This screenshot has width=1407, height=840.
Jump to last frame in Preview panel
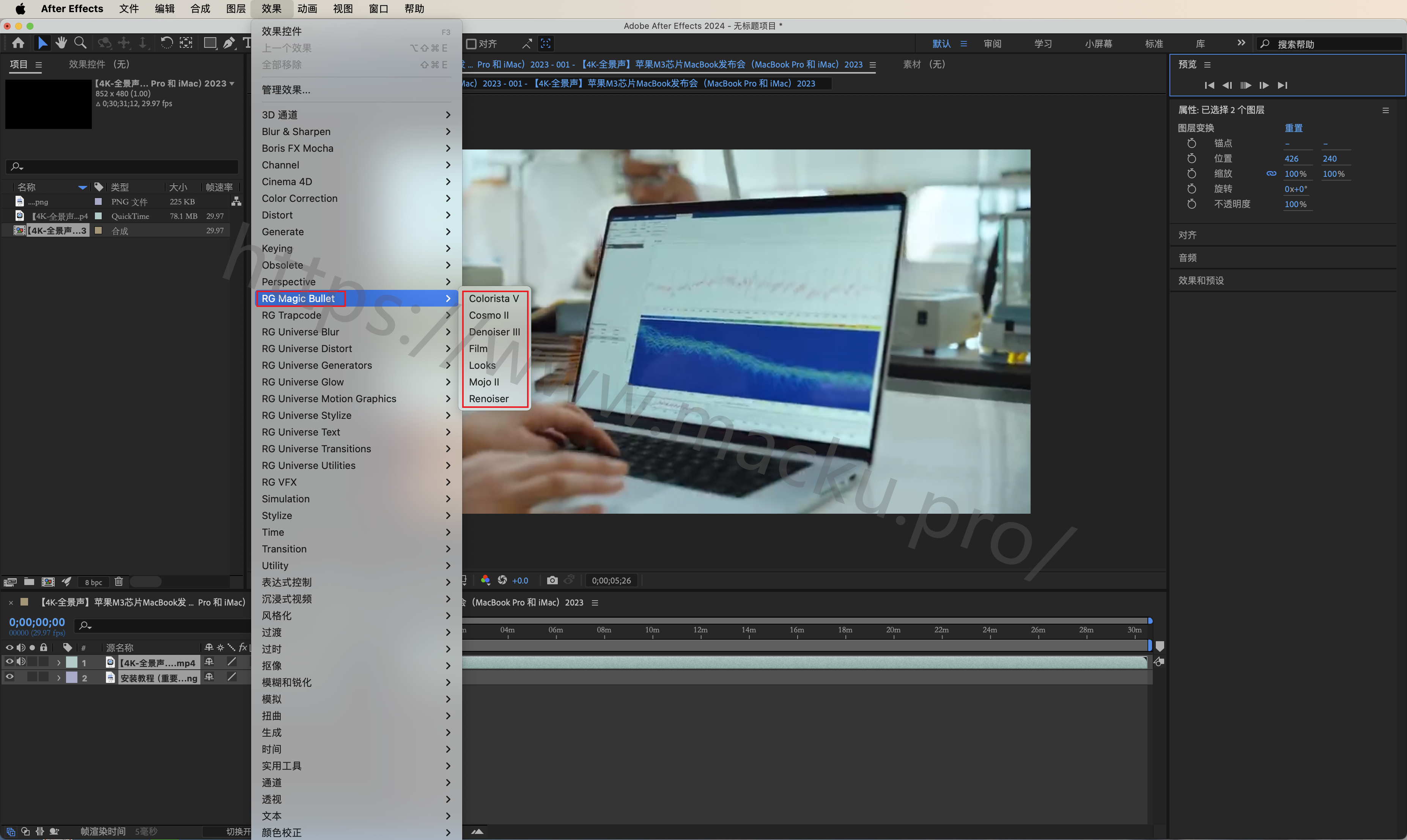pyautogui.click(x=1283, y=85)
